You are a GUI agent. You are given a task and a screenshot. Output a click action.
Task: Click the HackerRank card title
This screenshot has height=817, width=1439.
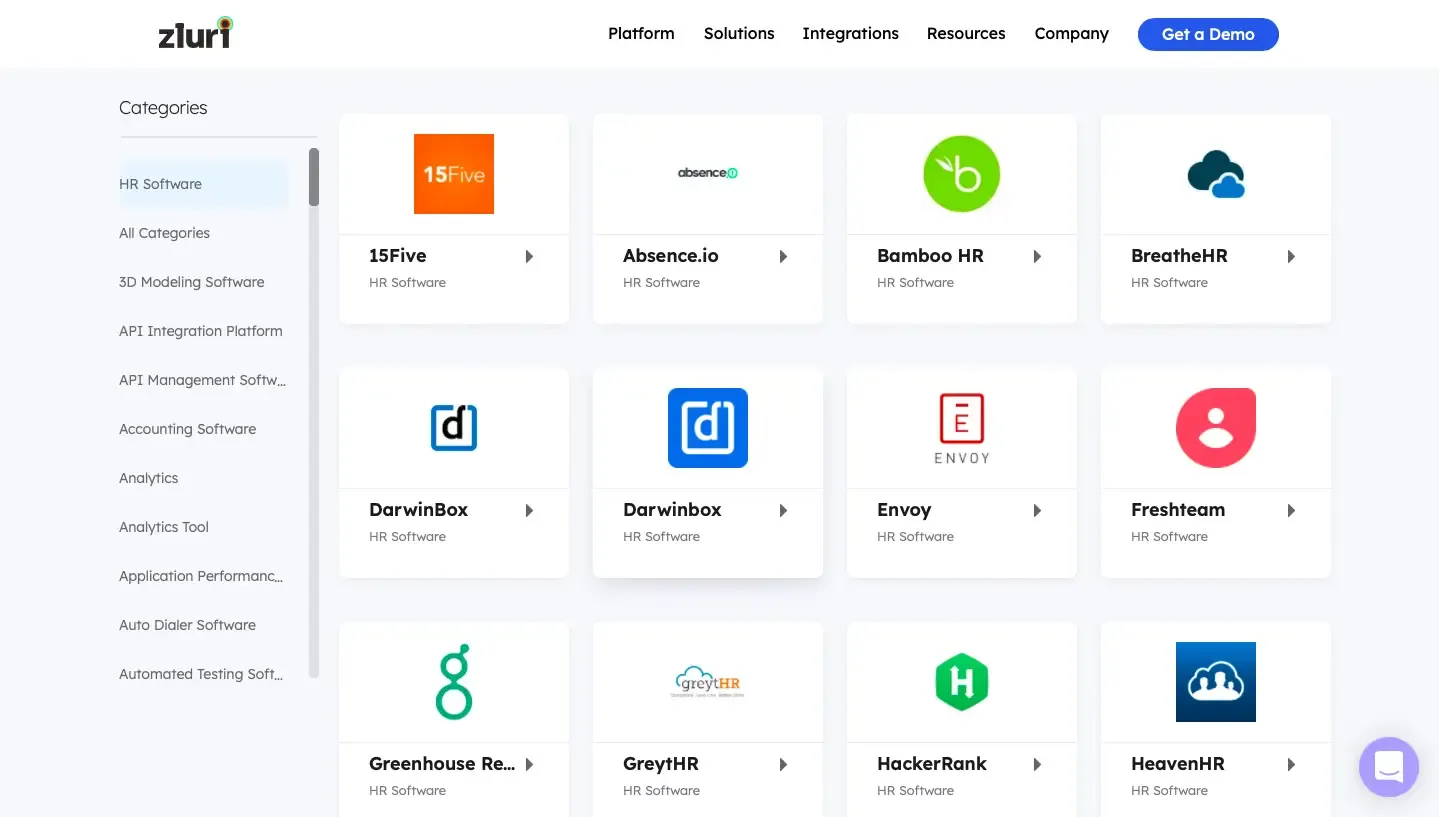(x=932, y=764)
